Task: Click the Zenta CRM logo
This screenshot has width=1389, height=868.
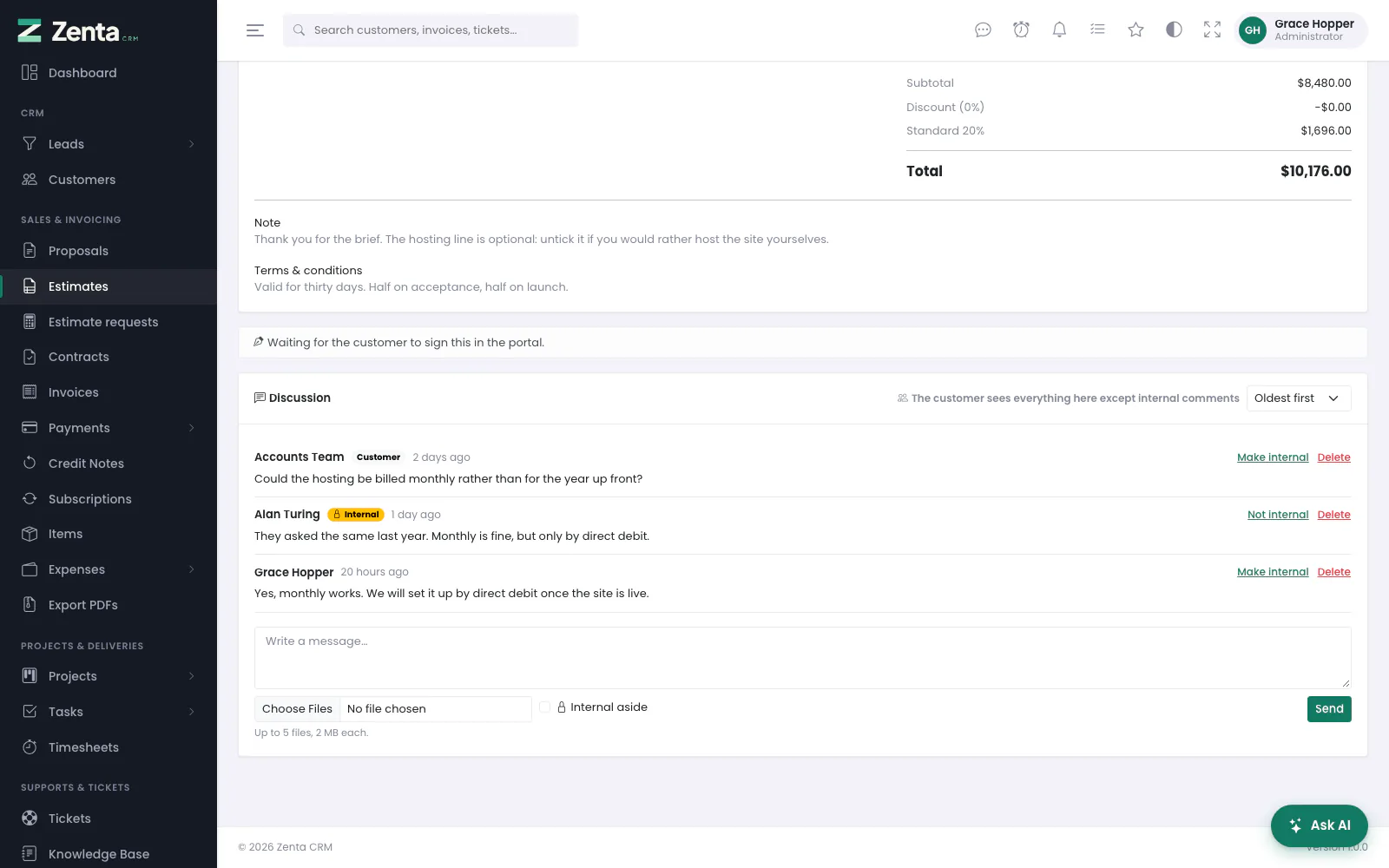Action: point(78,31)
